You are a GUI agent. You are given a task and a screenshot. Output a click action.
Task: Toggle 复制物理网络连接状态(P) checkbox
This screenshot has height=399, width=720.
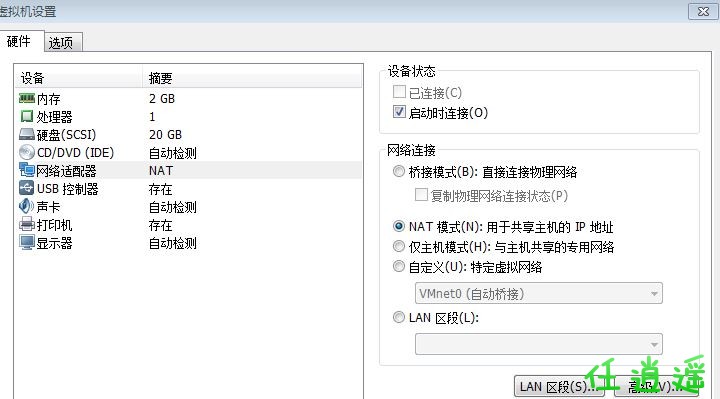(x=421, y=195)
